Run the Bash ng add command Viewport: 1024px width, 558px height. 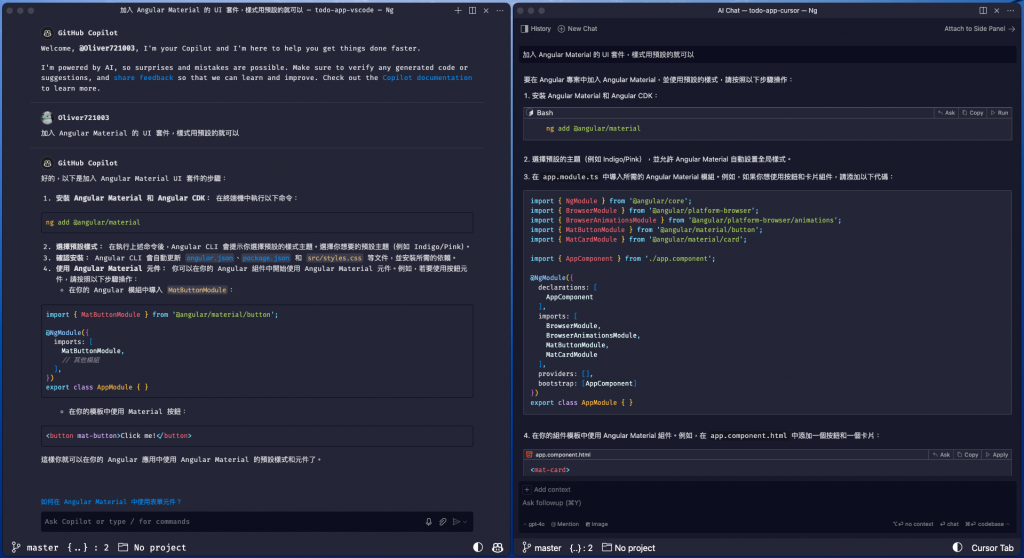point(999,113)
